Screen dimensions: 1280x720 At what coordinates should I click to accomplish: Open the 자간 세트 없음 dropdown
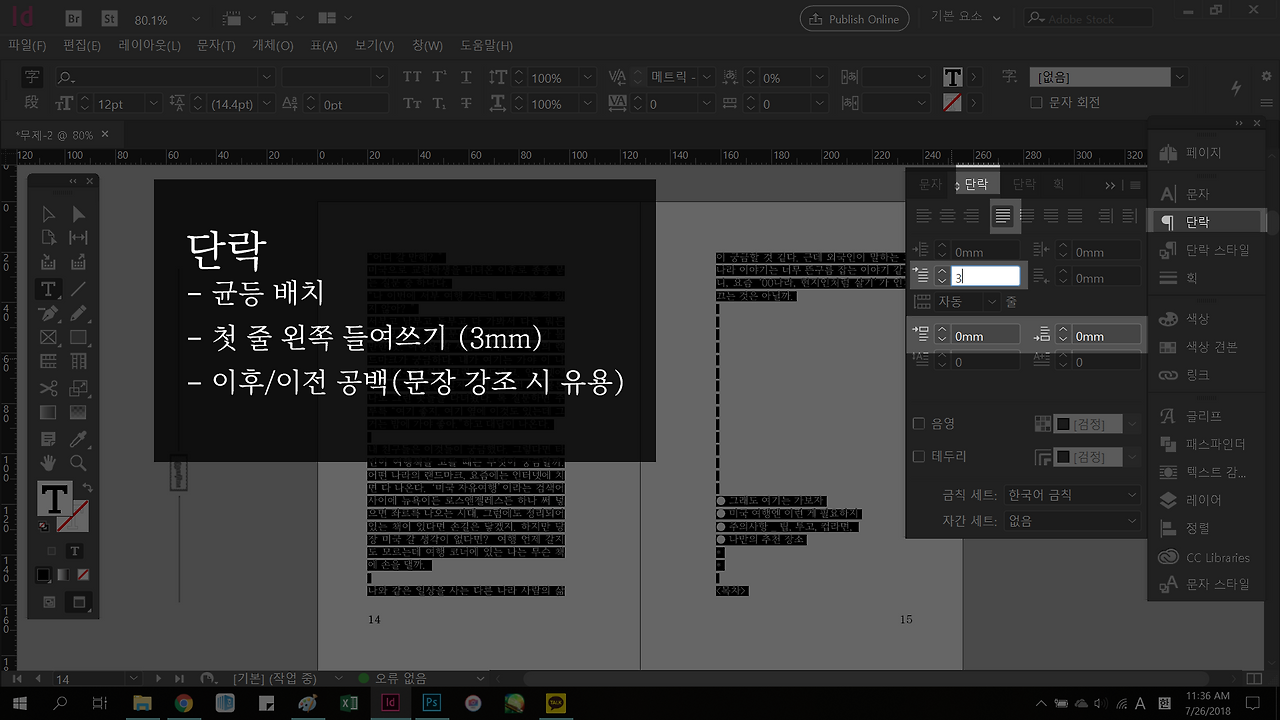1072,521
